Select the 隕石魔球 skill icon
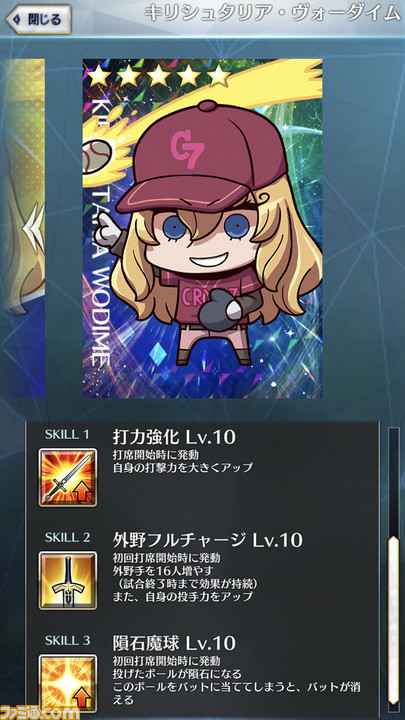 pyautogui.click(x=68, y=683)
